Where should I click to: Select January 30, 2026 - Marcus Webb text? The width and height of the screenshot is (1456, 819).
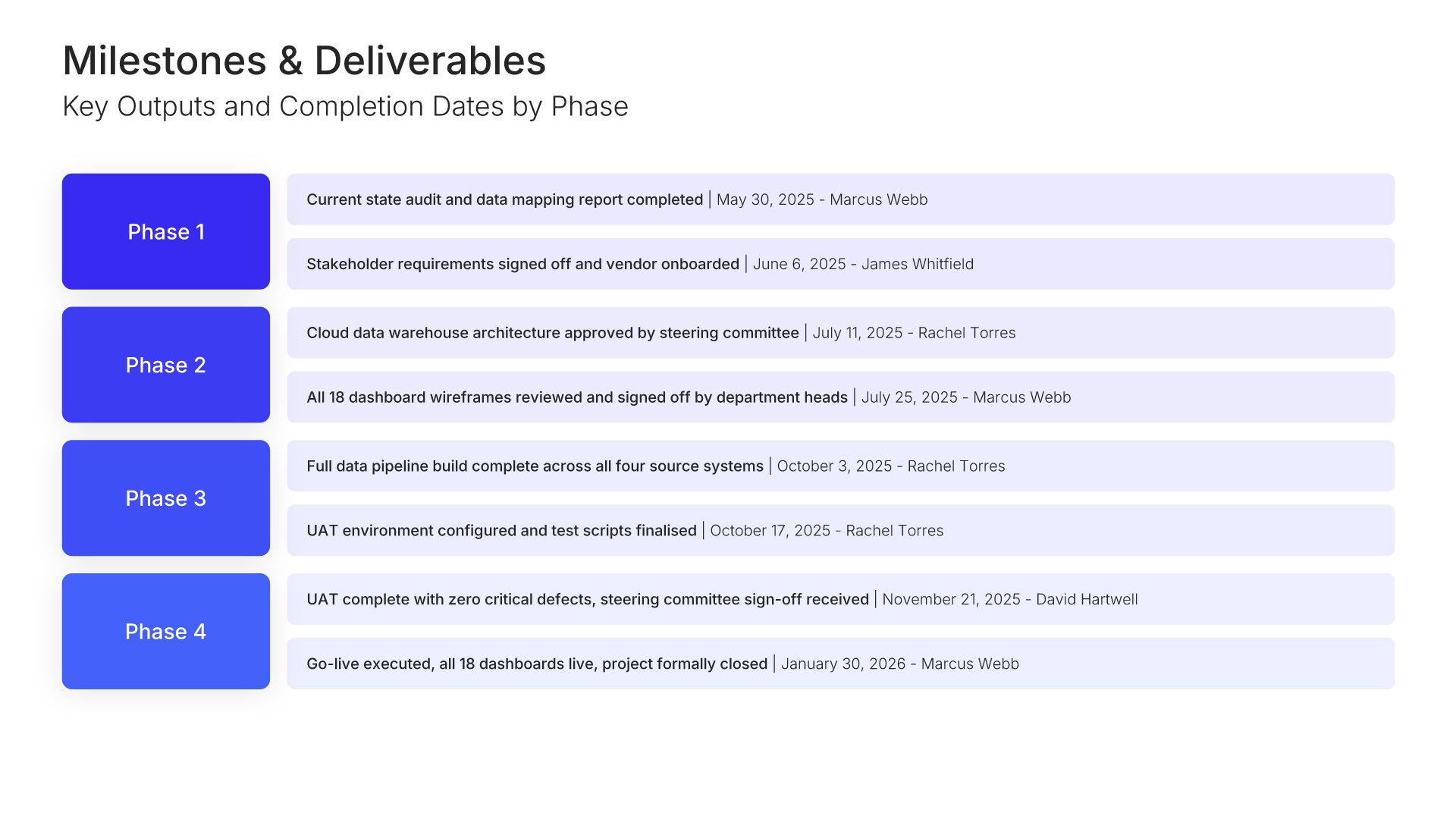coord(900,664)
